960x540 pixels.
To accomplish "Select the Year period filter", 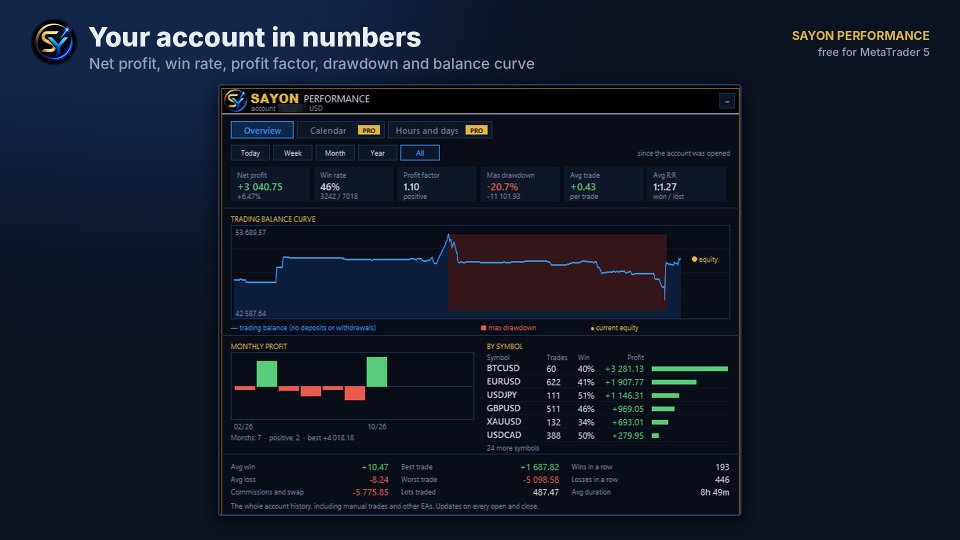I will [x=377, y=153].
